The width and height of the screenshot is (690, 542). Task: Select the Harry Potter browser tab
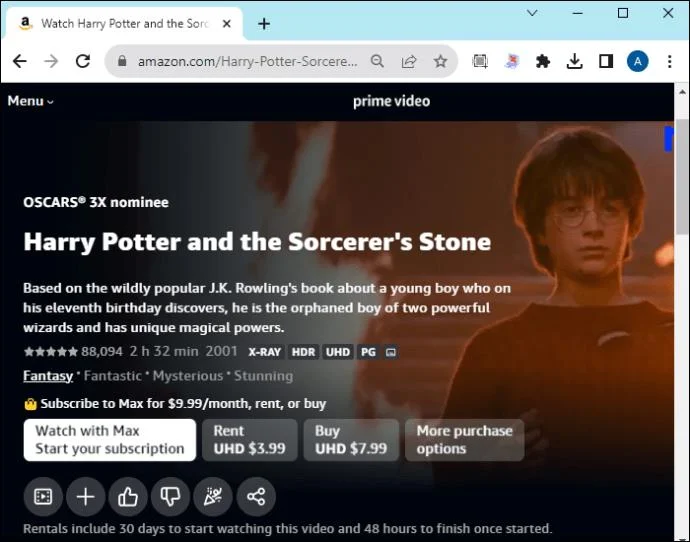[x=124, y=23]
